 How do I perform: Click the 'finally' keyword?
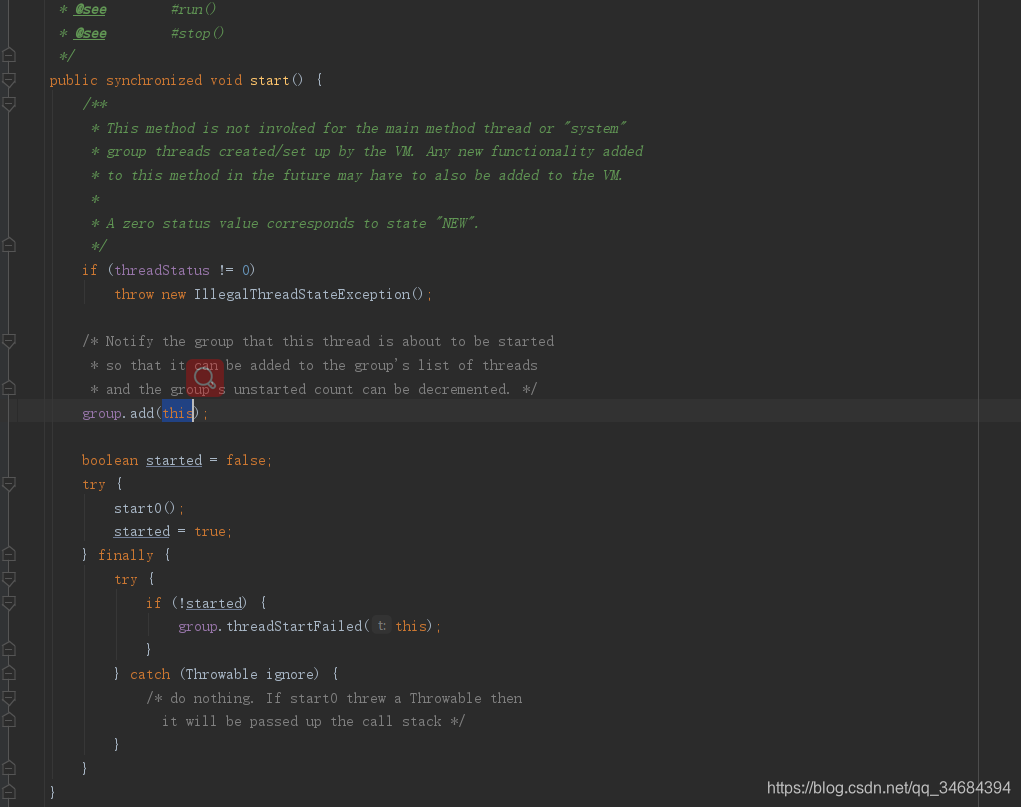pyautogui.click(x=126, y=556)
